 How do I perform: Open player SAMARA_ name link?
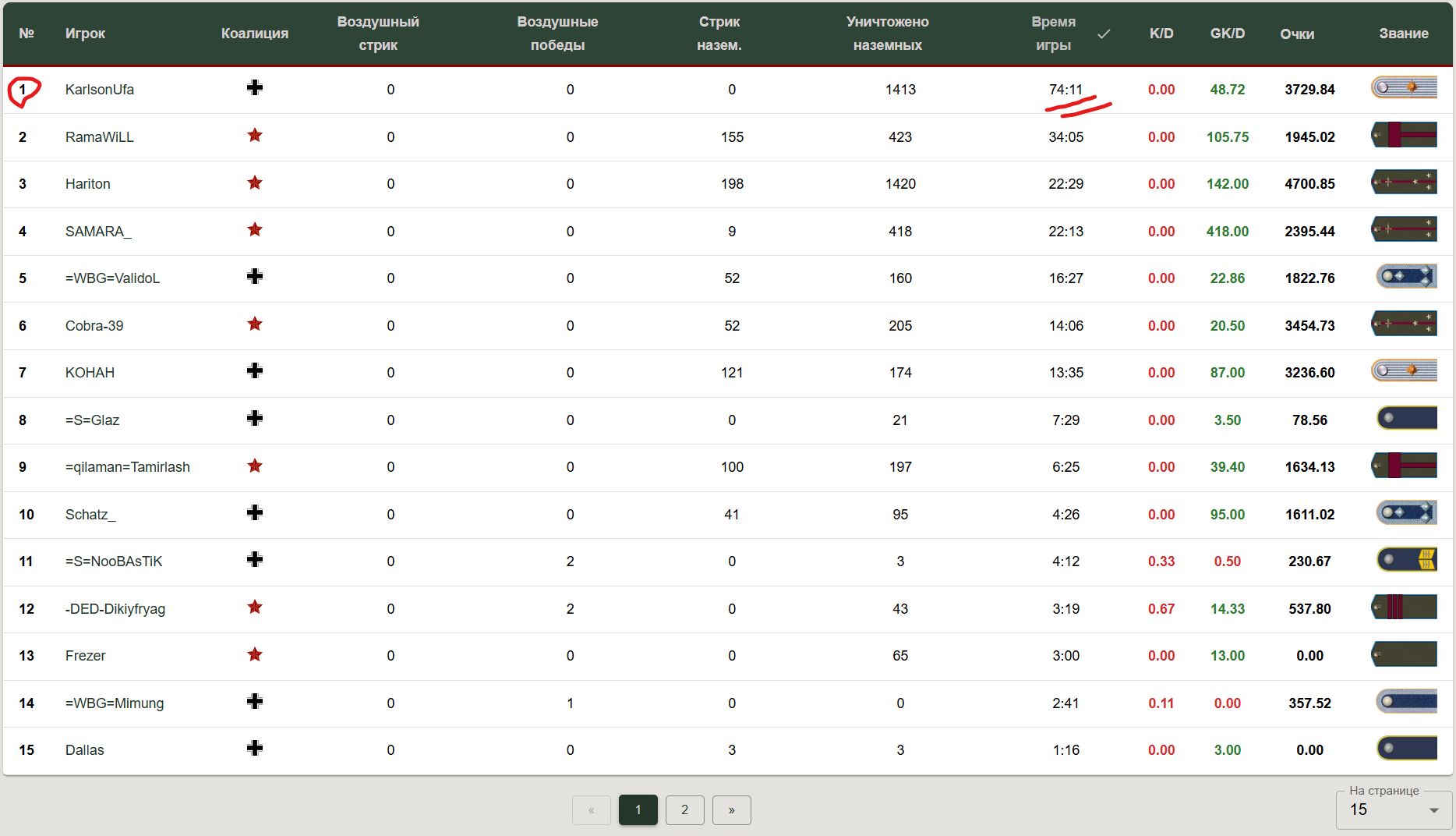coord(98,232)
